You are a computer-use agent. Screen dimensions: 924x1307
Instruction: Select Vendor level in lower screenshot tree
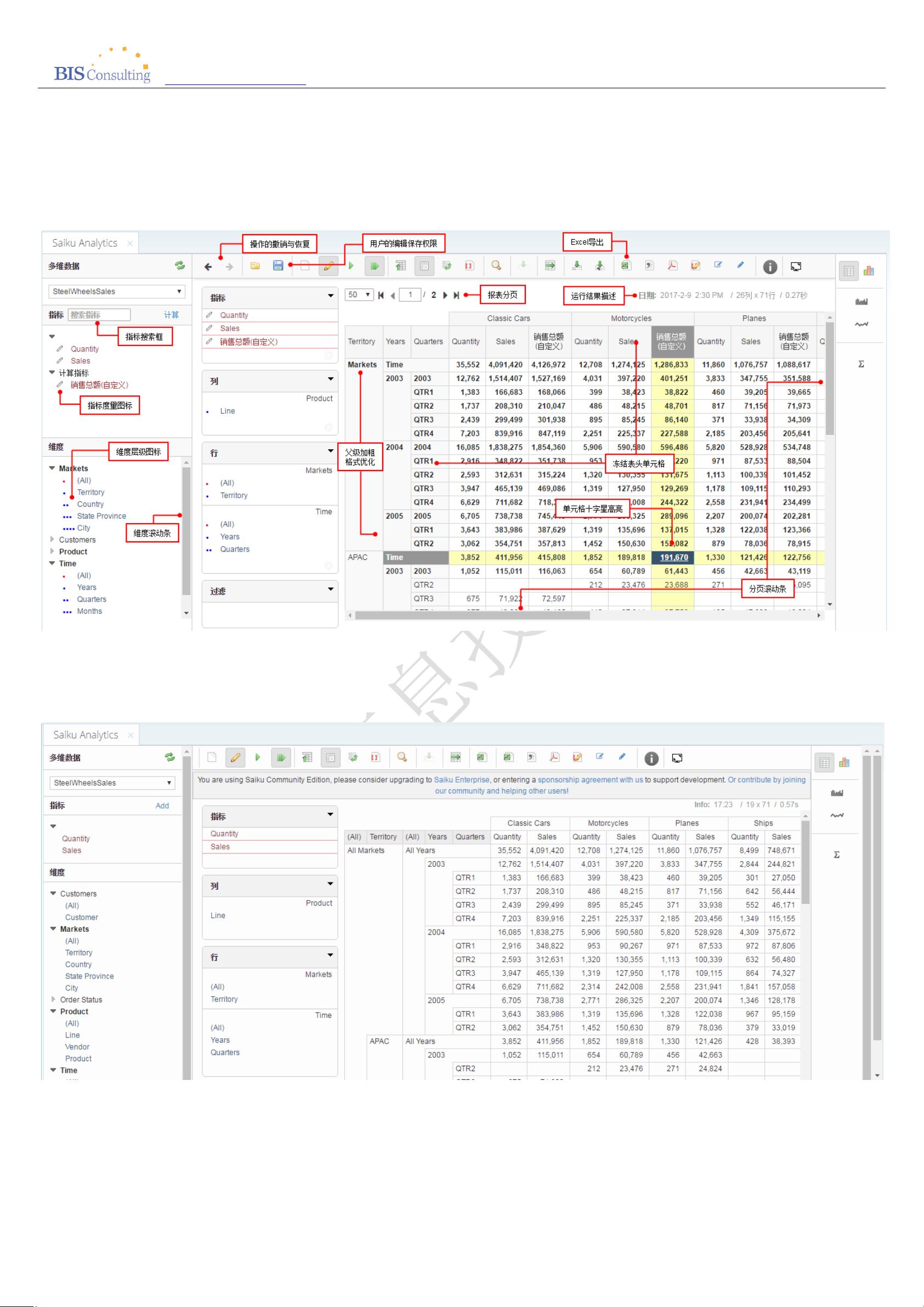pos(77,1046)
